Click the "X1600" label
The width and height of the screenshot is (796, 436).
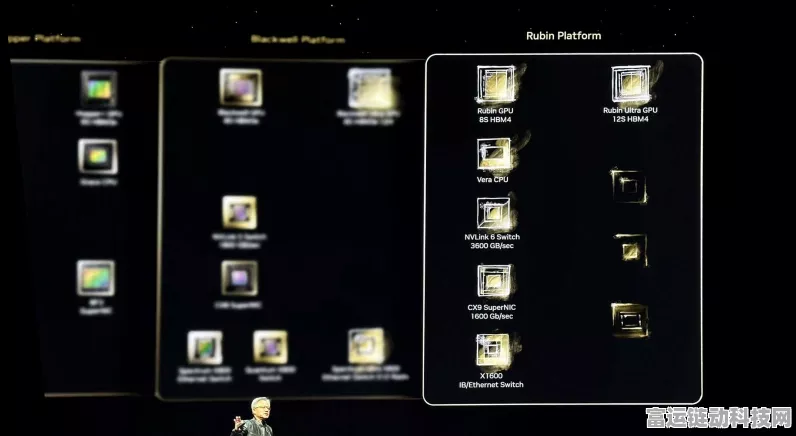pos(491,376)
